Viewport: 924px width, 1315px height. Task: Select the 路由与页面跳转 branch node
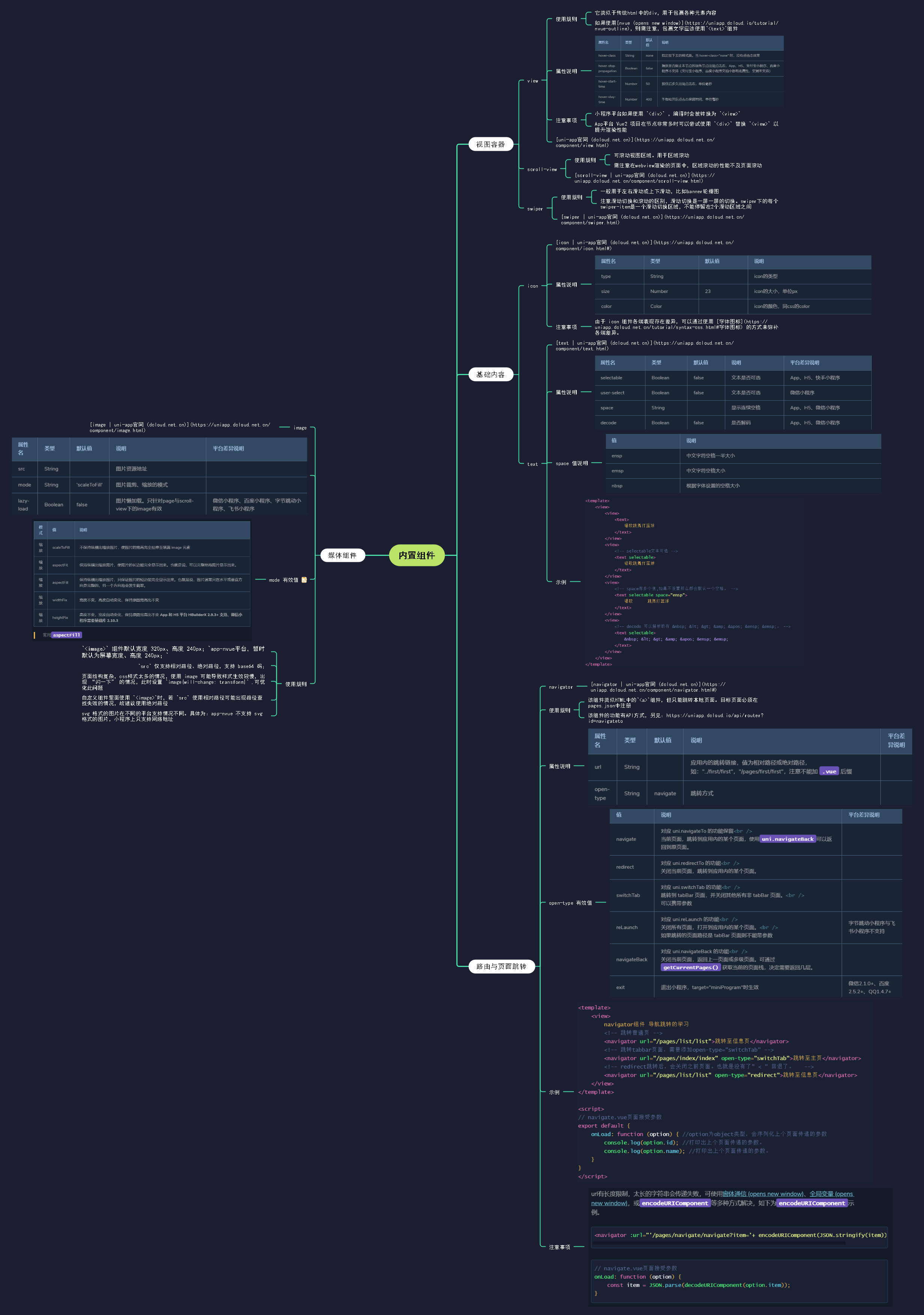(501, 966)
